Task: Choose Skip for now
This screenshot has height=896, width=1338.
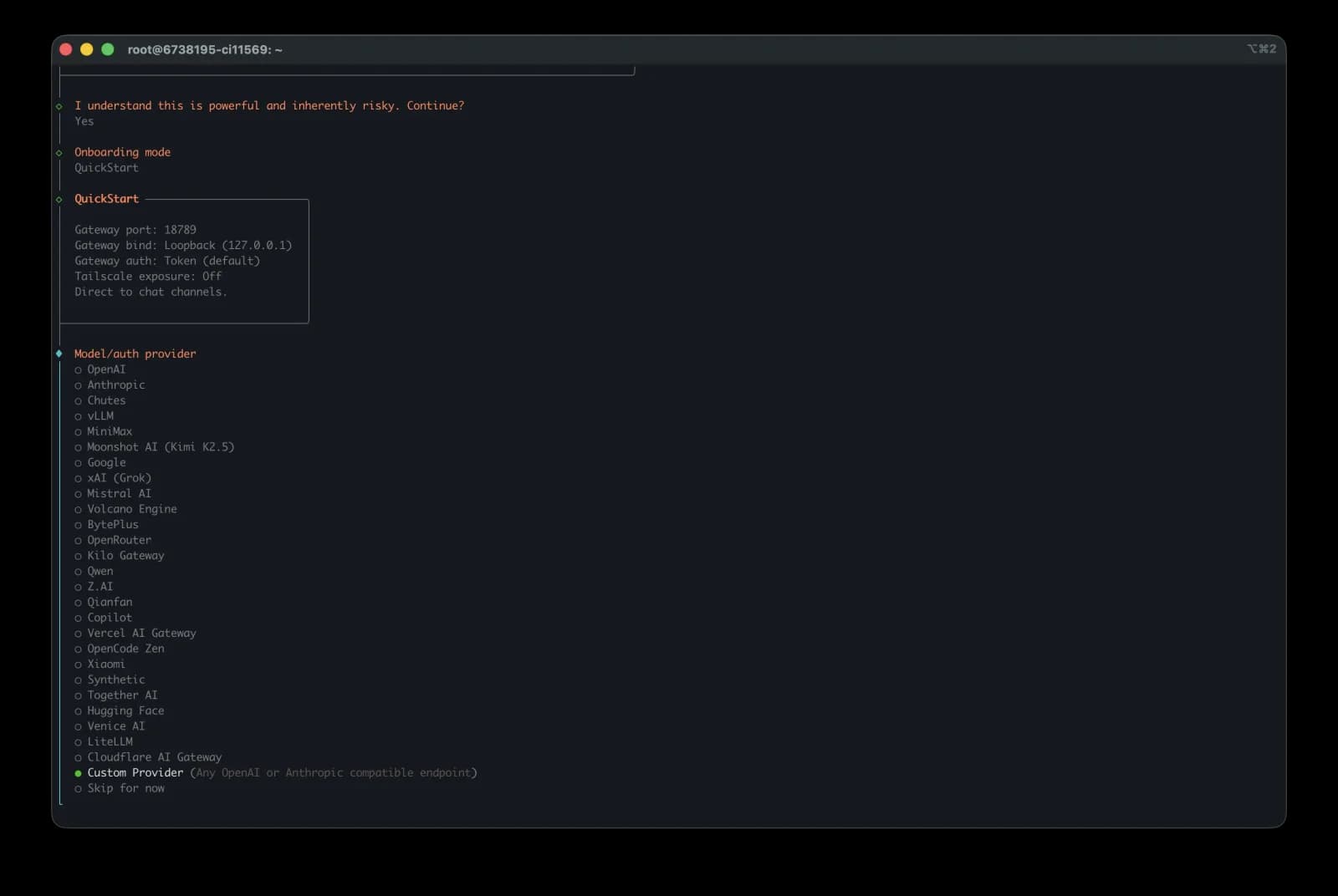Action: pyautogui.click(x=119, y=789)
